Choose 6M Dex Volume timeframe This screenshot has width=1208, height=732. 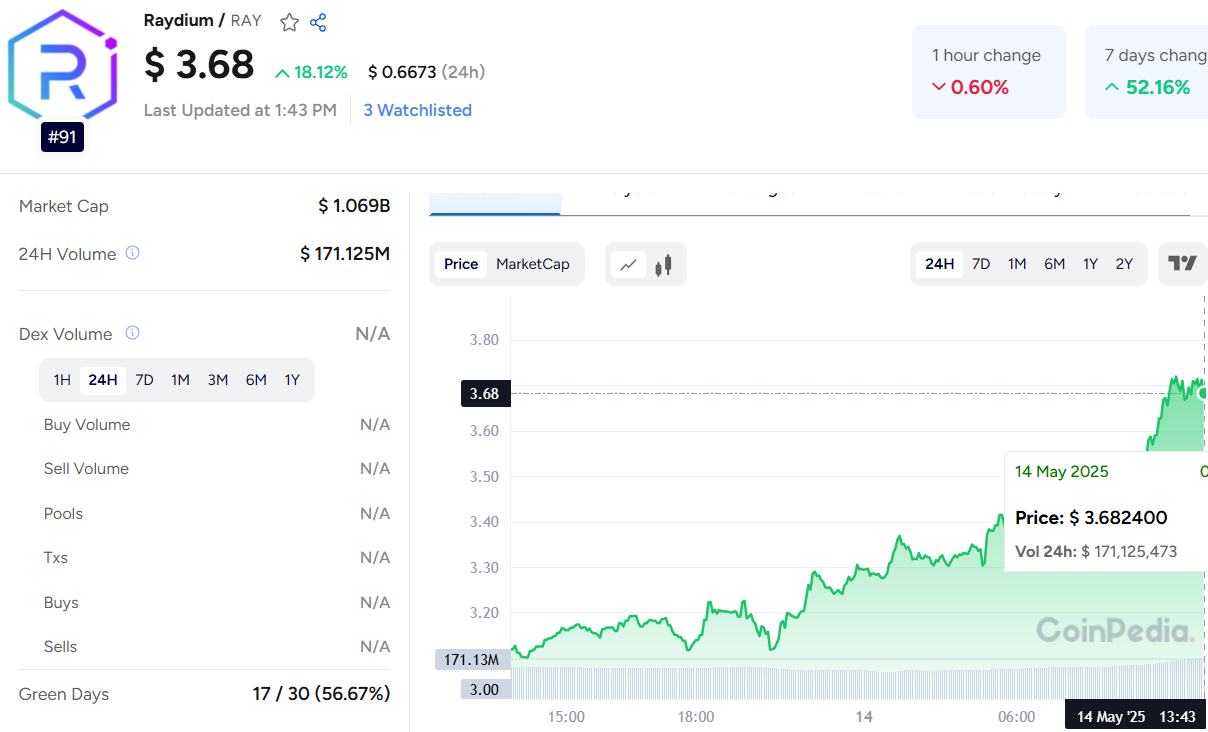click(x=256, y=380)
